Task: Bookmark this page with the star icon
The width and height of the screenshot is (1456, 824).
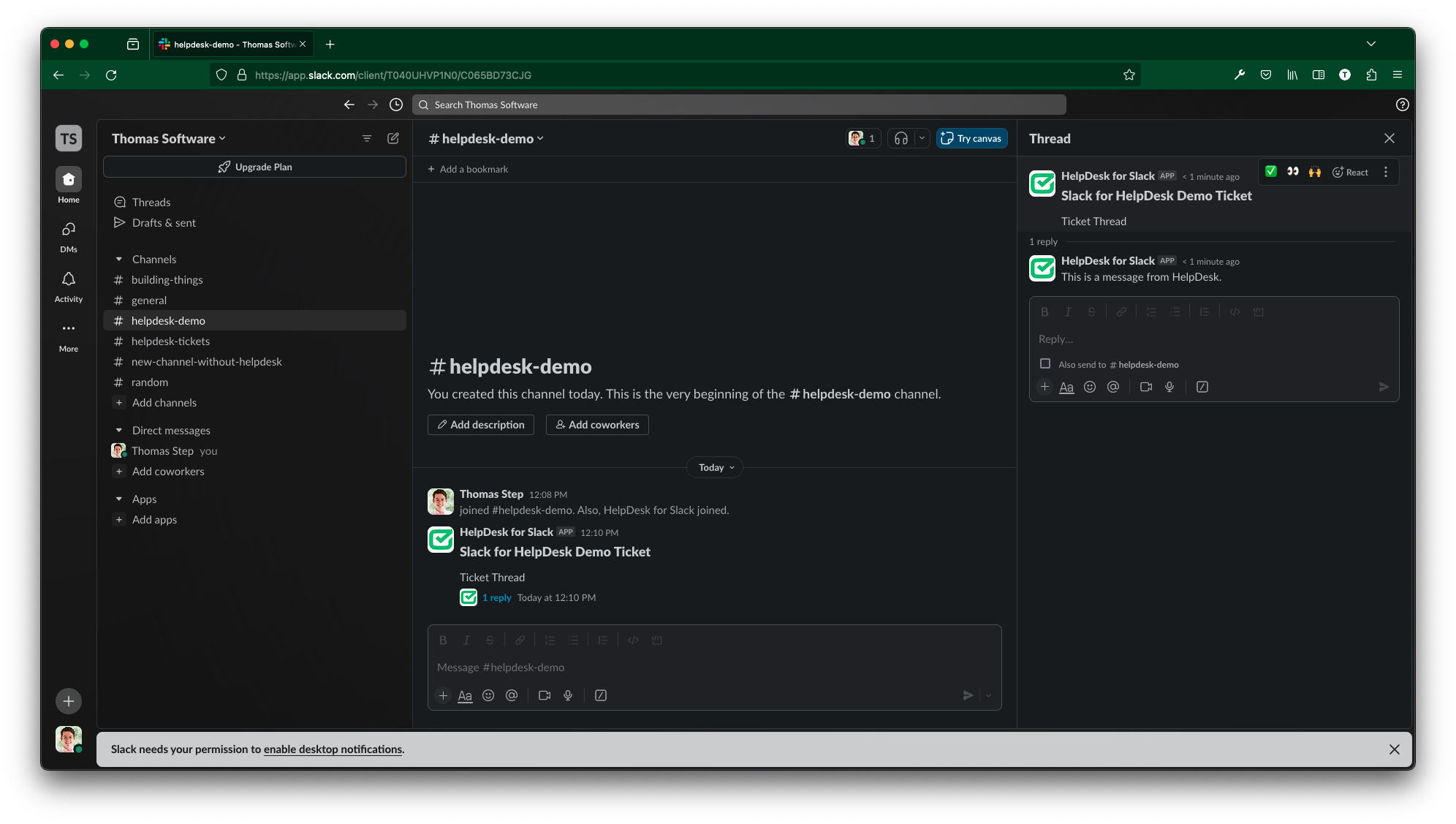Action: [x=1129, y=75]
